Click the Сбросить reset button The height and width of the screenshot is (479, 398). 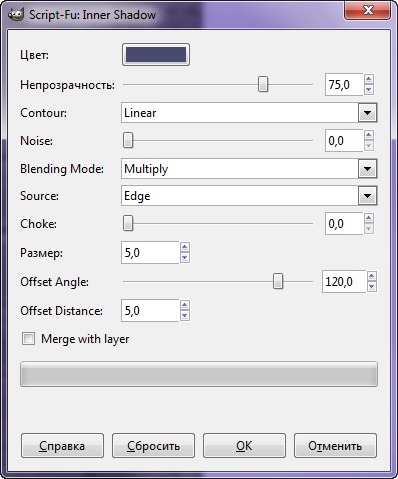[x=153, y=446]
